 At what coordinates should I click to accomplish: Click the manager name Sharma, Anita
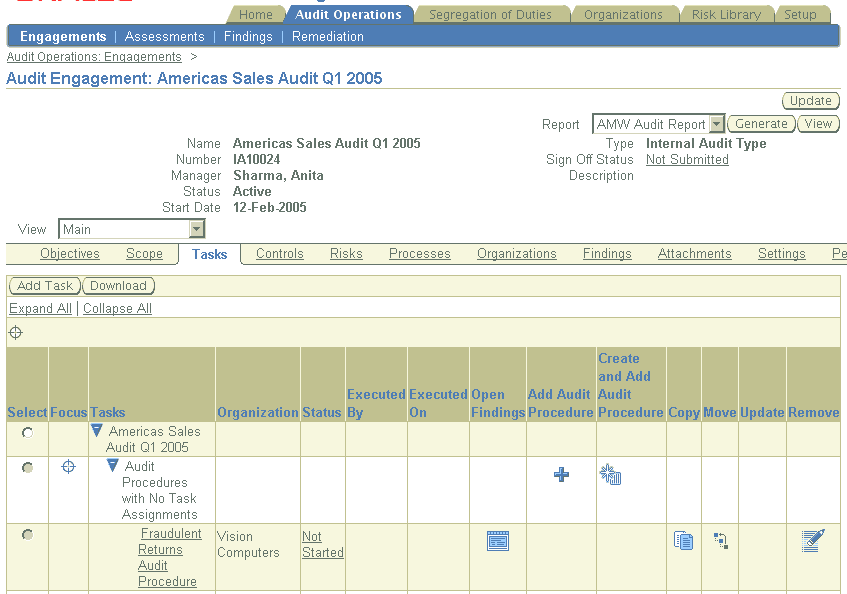point(278,176)
